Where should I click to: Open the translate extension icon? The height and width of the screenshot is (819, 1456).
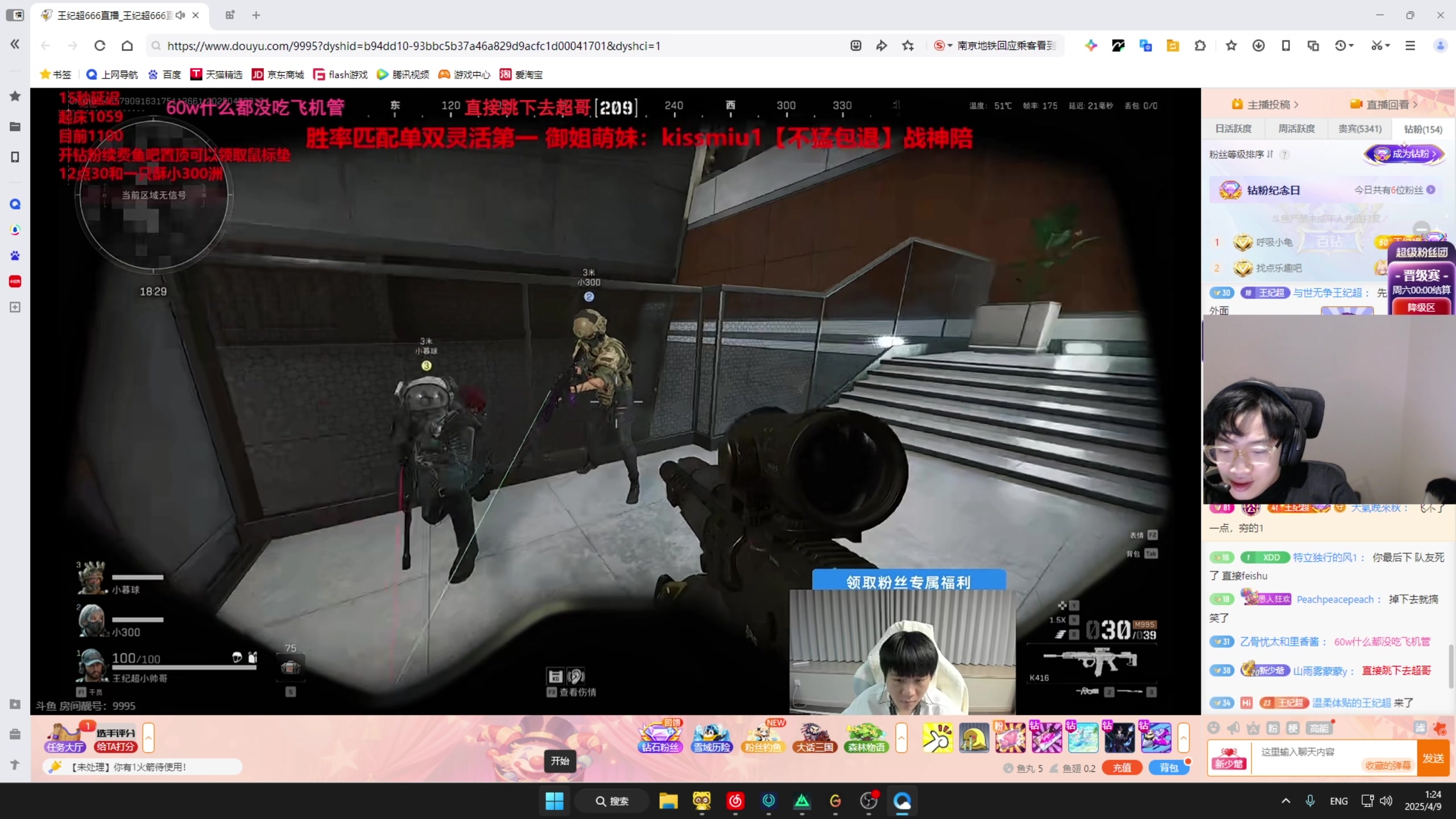[1145, 45]
